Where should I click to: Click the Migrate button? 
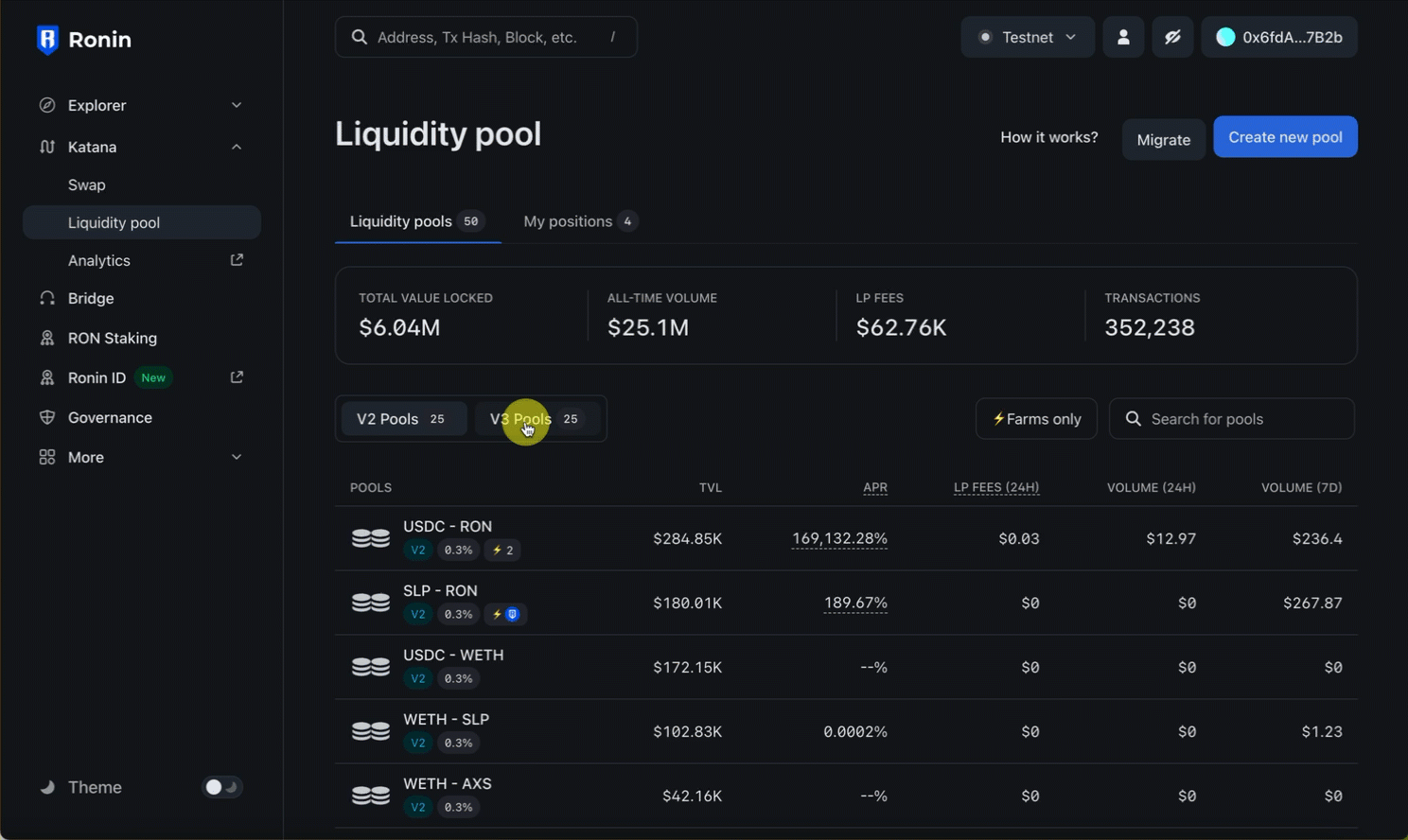tap(1163, 140)
